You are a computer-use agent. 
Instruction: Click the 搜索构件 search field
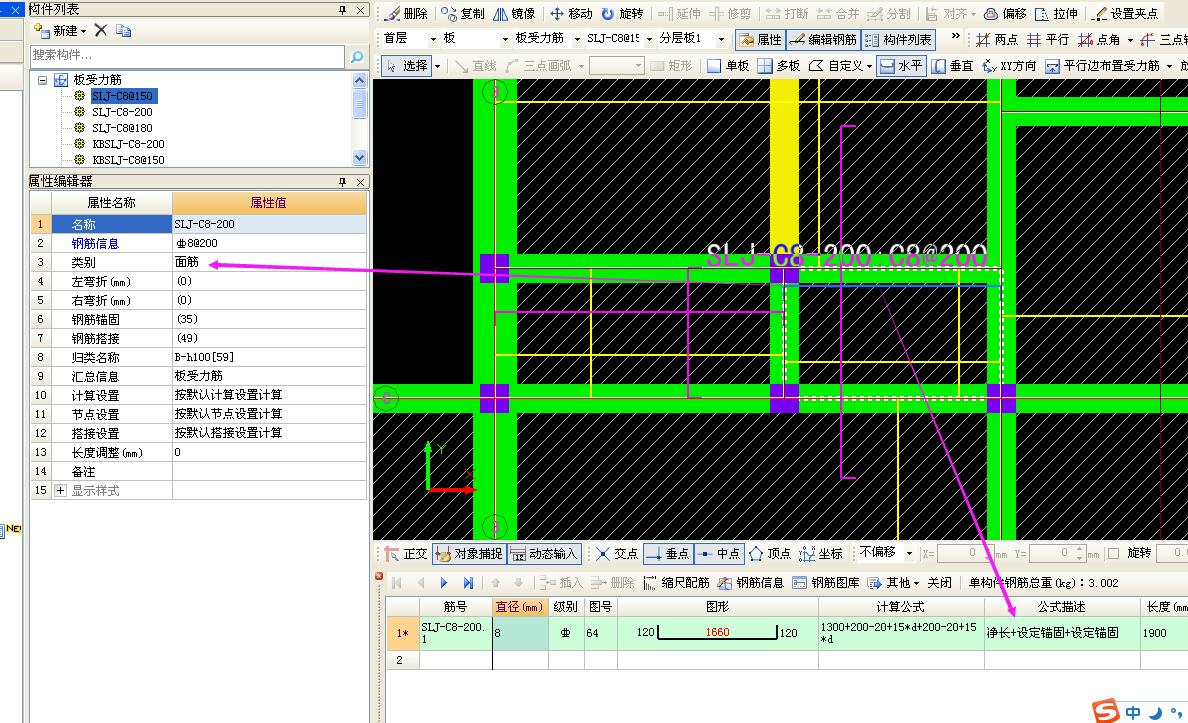[x=187, y=55]
